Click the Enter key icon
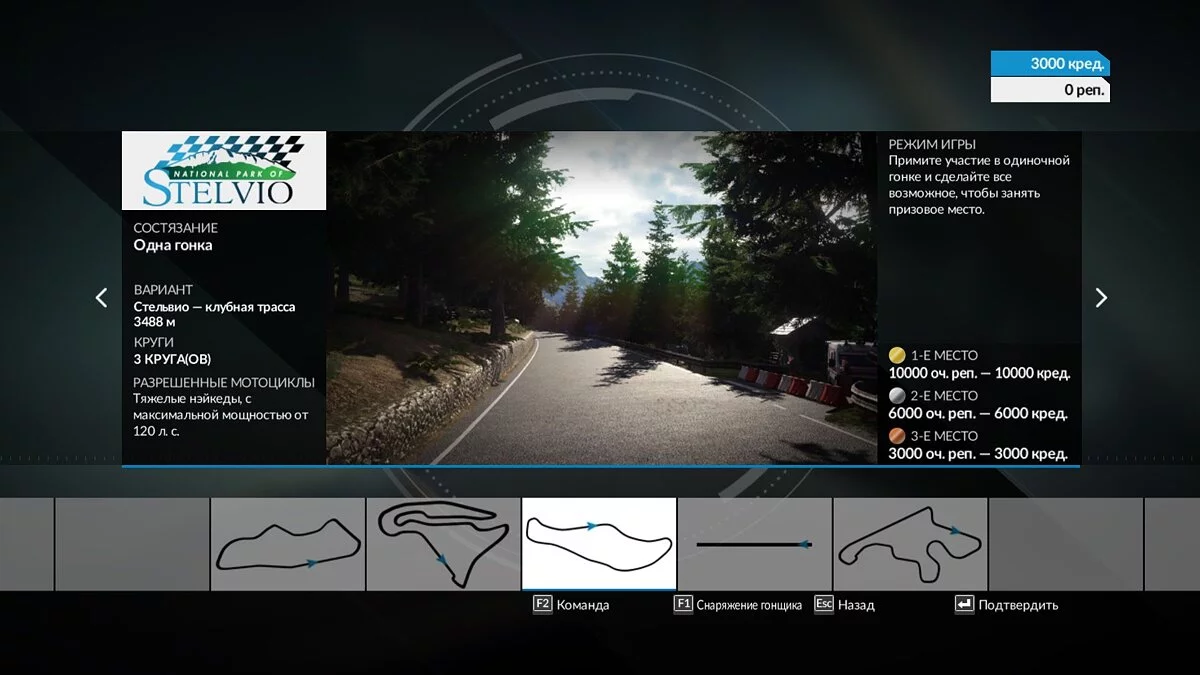Screen dimensions: 1200x675 (x=964, y=604)
